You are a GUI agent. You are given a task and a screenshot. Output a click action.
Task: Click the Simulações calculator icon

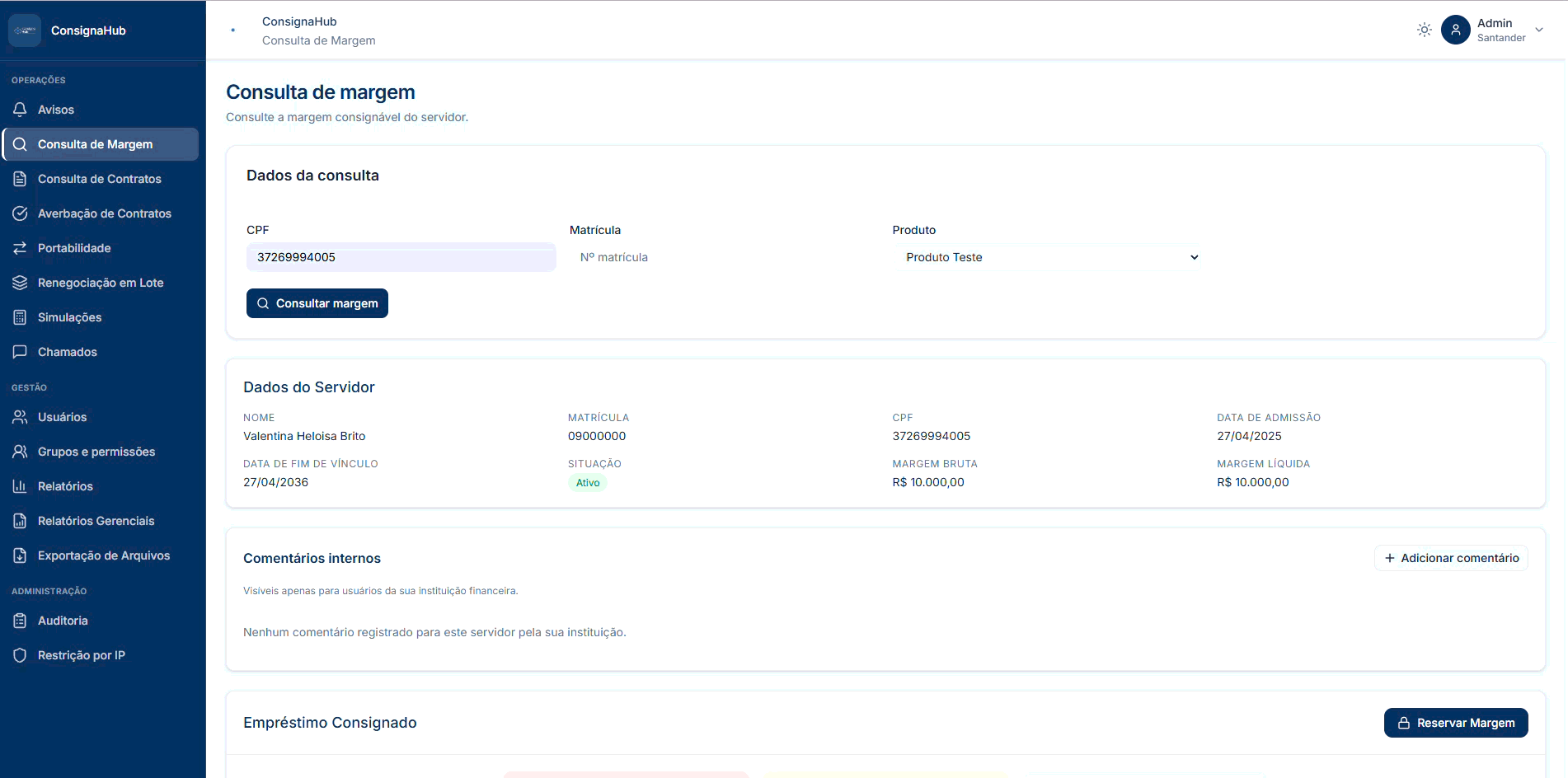pos(20,317)
